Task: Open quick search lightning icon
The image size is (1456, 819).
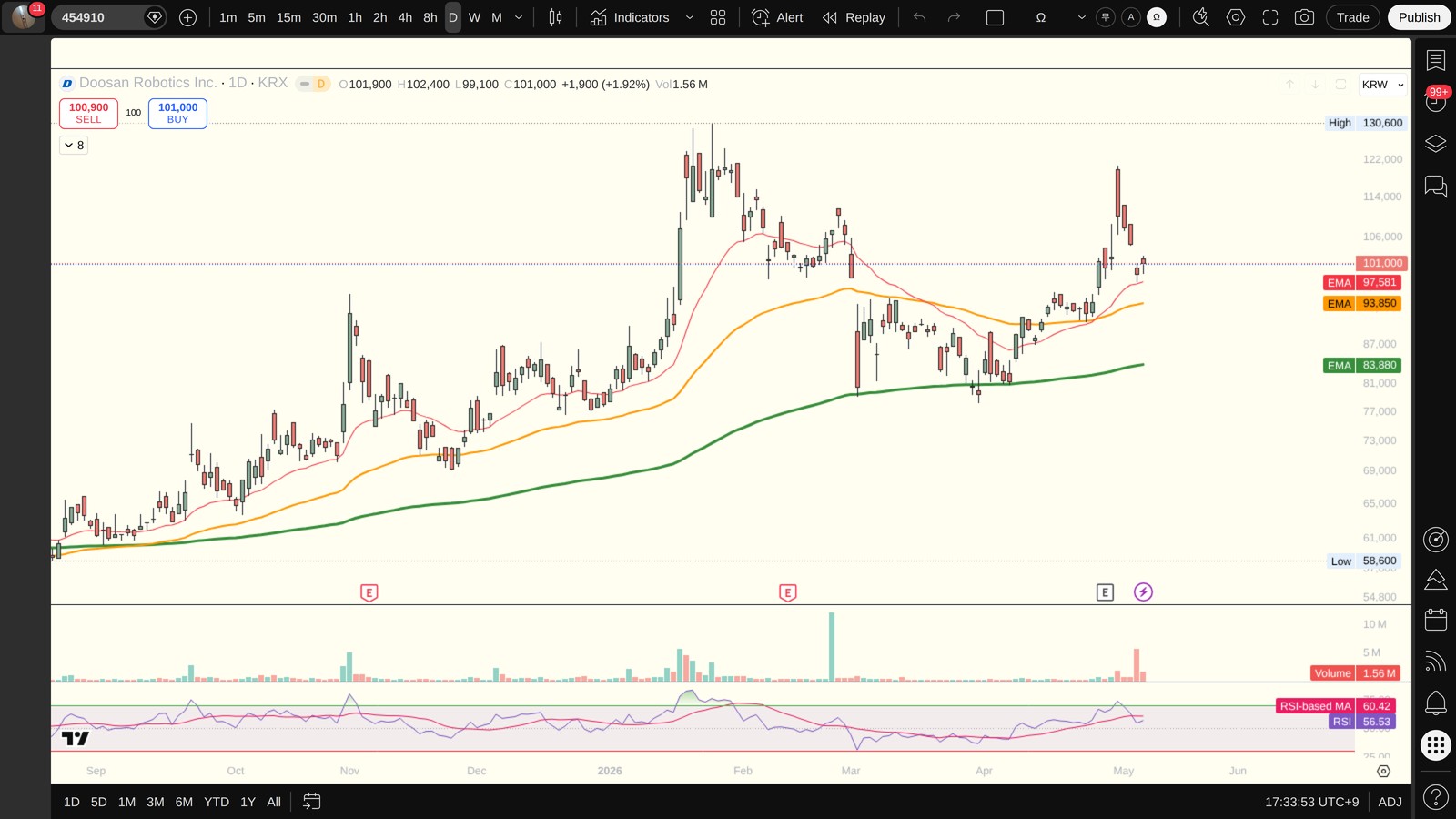Action: [x=1201, y=17]
